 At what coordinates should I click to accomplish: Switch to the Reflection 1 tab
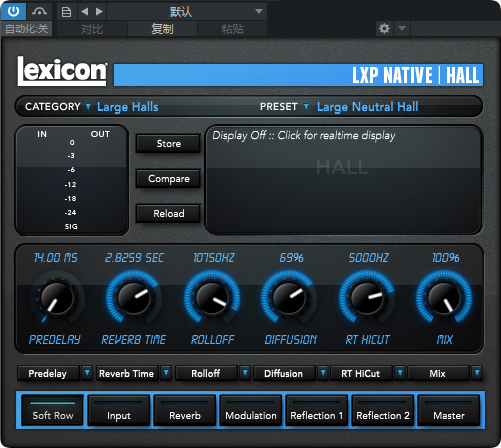pyautogui.click(x=317, y=411)
